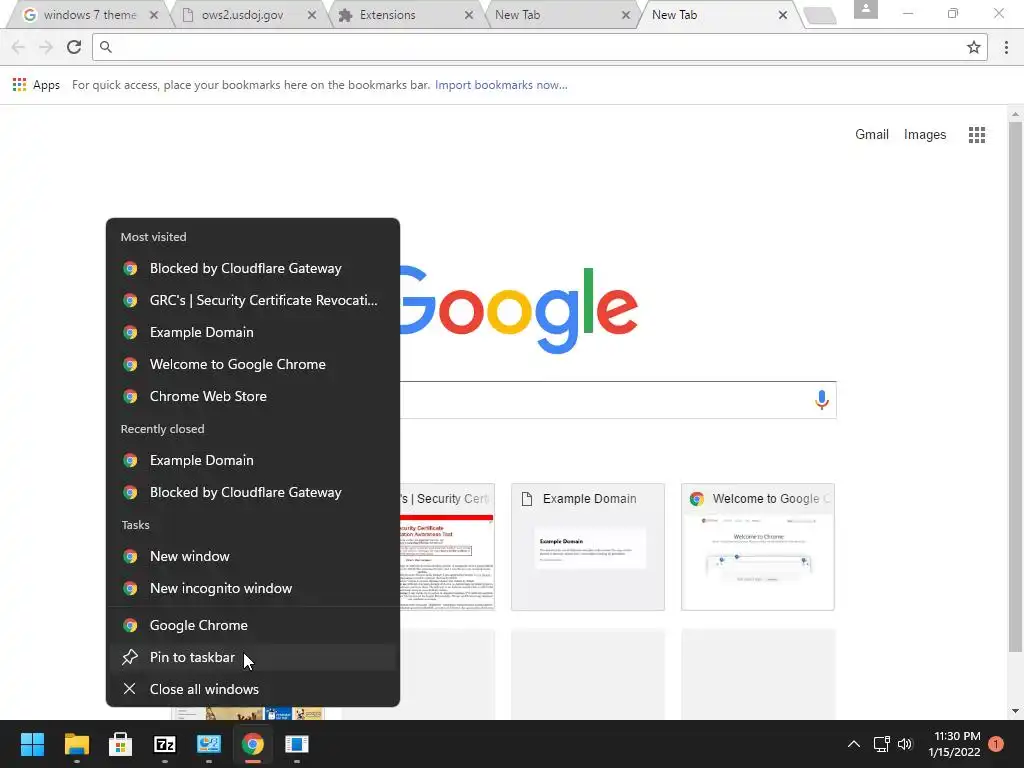Close the ows2.usdoj.gov tab
The image size is (1024, 768).
coord(312,15)
